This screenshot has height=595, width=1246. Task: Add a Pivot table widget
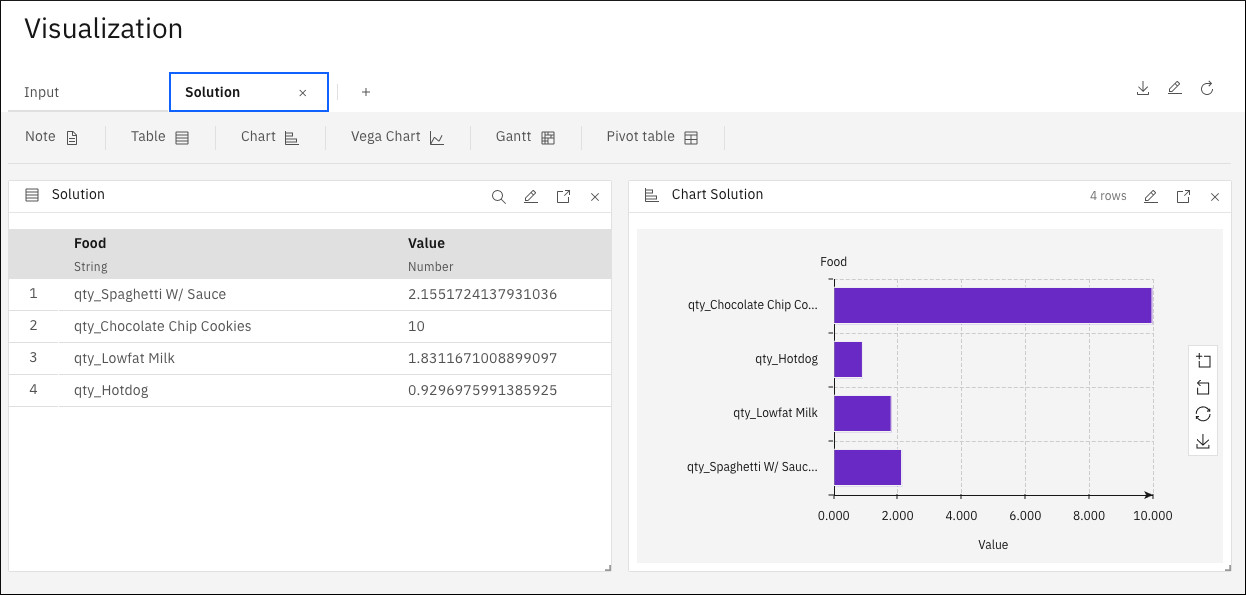(x=652, y=137)
